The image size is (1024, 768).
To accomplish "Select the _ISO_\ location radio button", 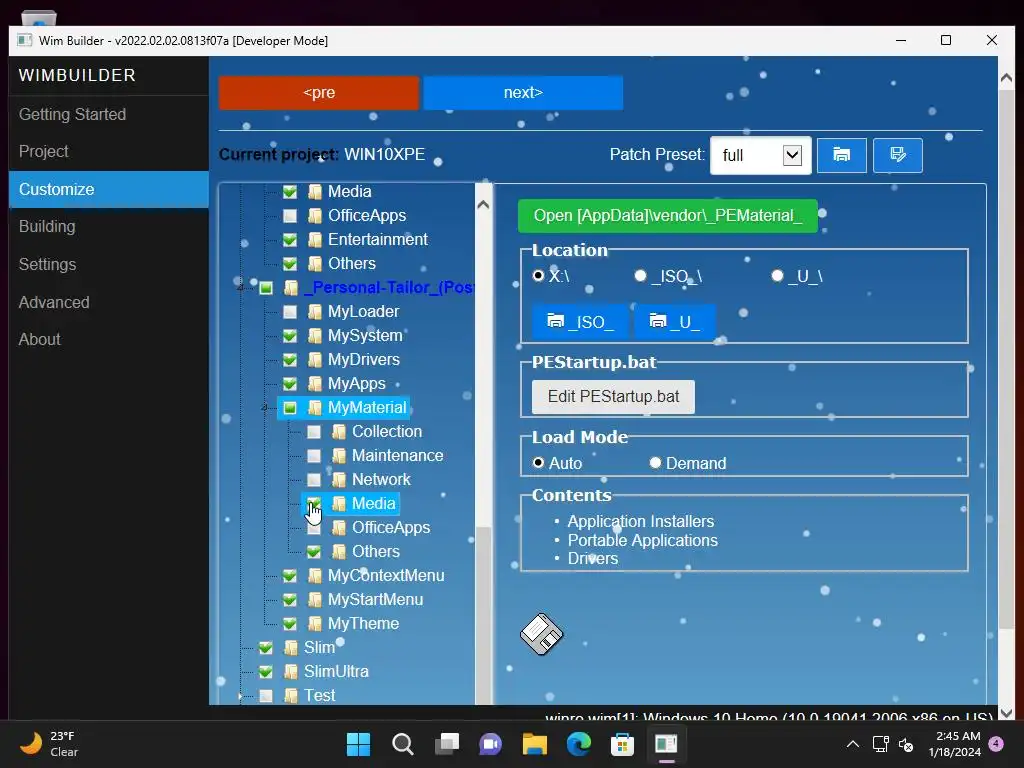I will point(641,276).
